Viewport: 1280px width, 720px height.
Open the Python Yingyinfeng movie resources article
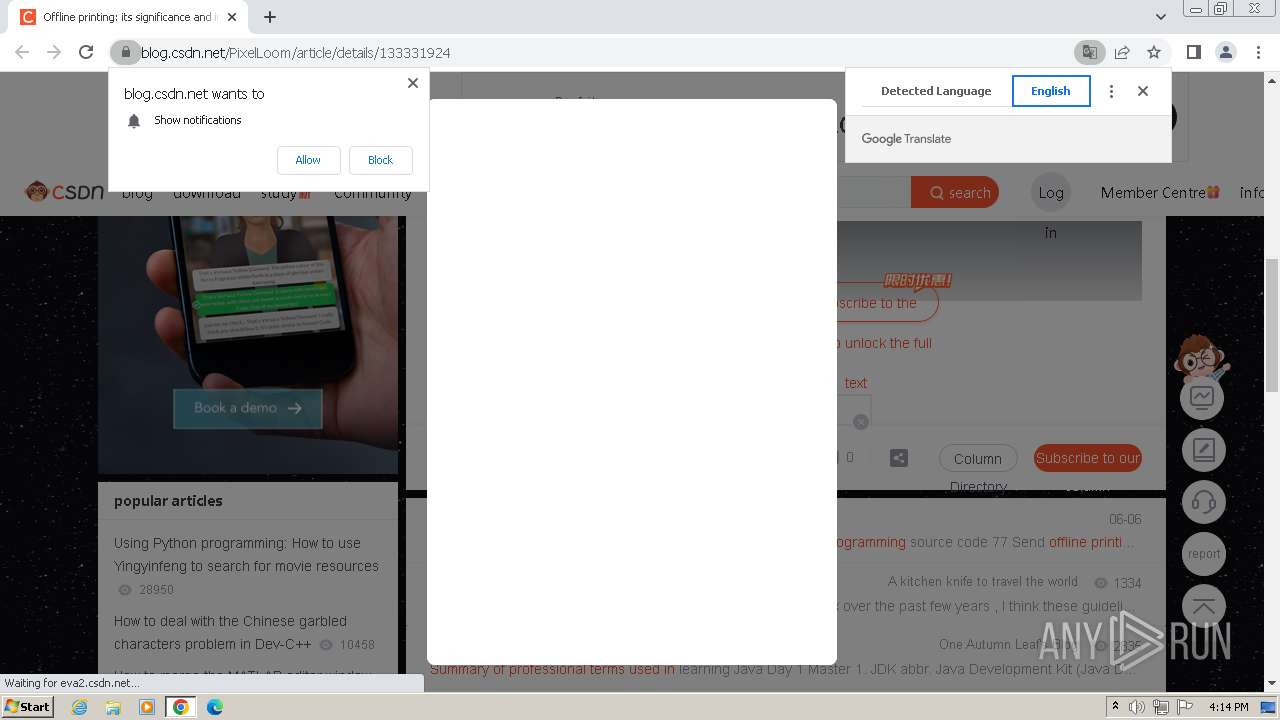click(246, 554)
